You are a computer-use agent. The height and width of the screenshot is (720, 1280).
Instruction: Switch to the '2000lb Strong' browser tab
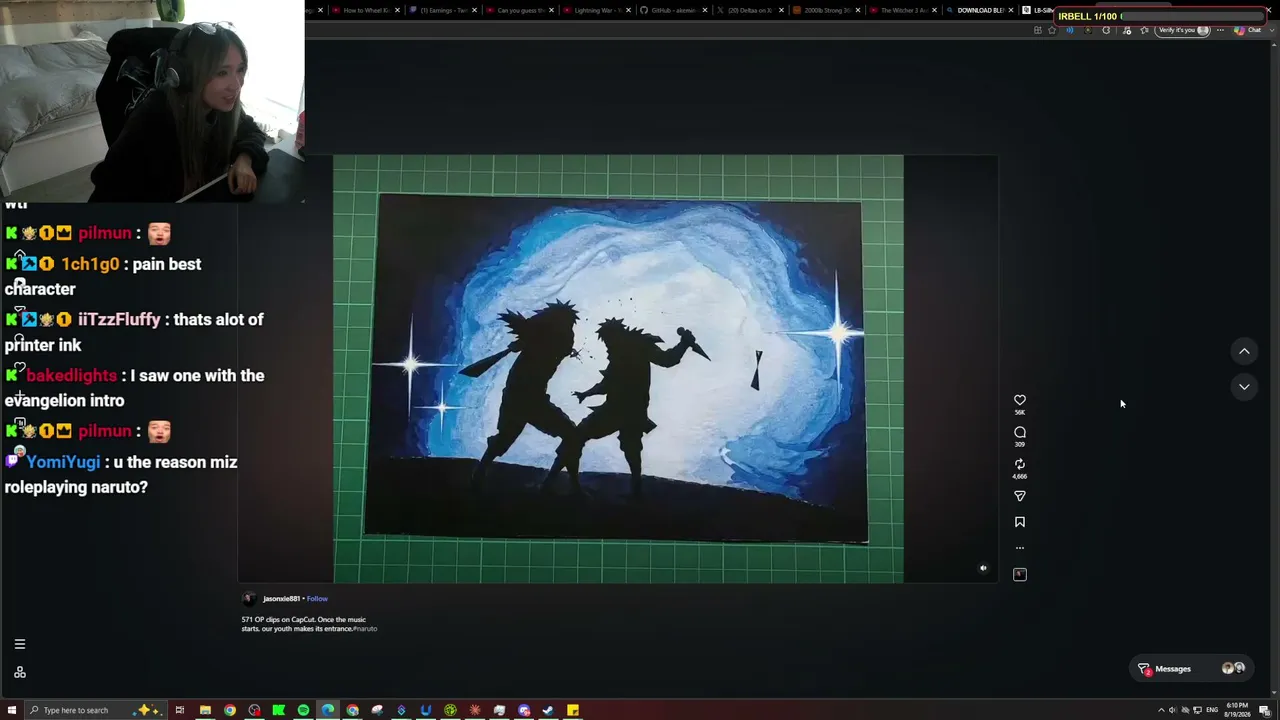tap(827, 10)
